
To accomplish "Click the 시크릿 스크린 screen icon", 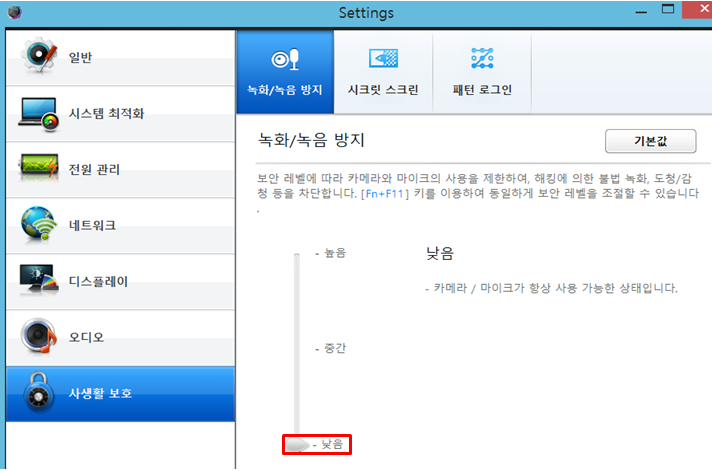I will pyautogui.click(x=383, y=58).
